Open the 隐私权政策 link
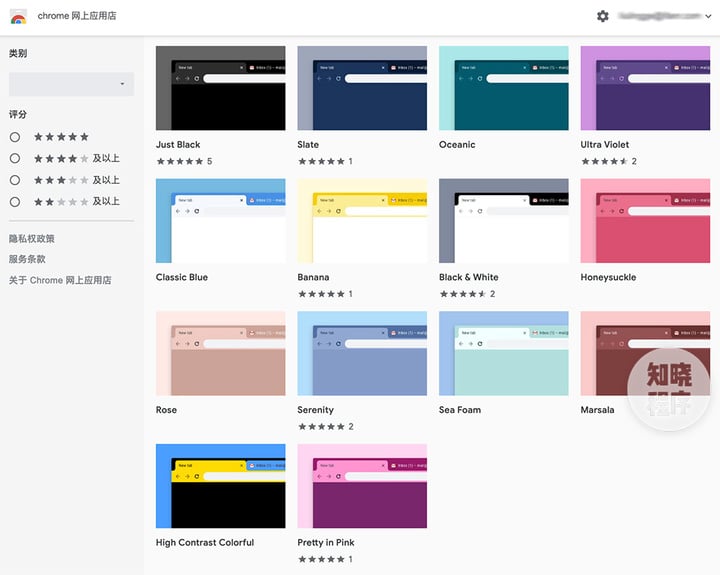 pyautogui.click(x=32, y=238)
